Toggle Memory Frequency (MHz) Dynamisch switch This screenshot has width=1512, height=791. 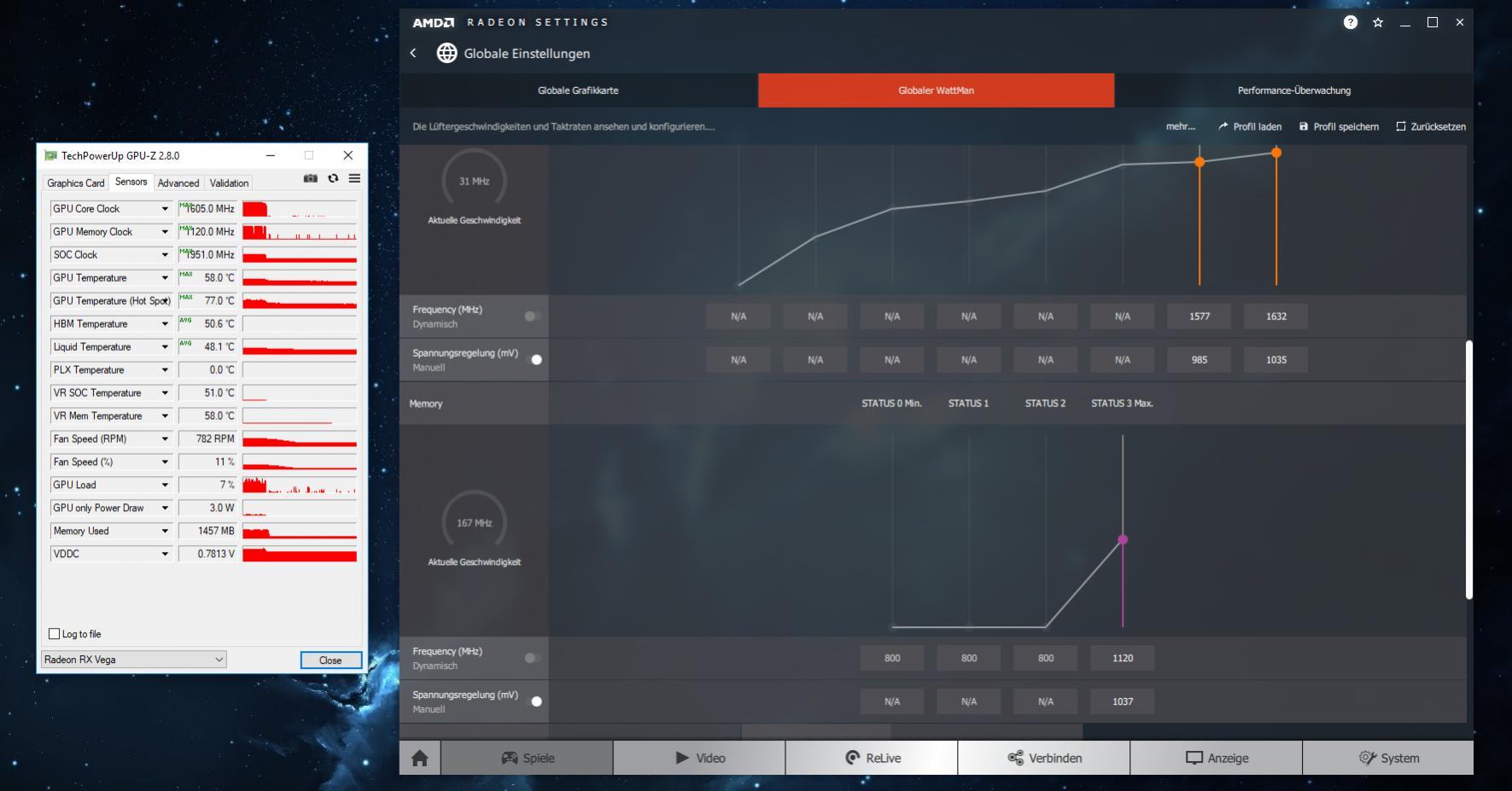[533, 658]
